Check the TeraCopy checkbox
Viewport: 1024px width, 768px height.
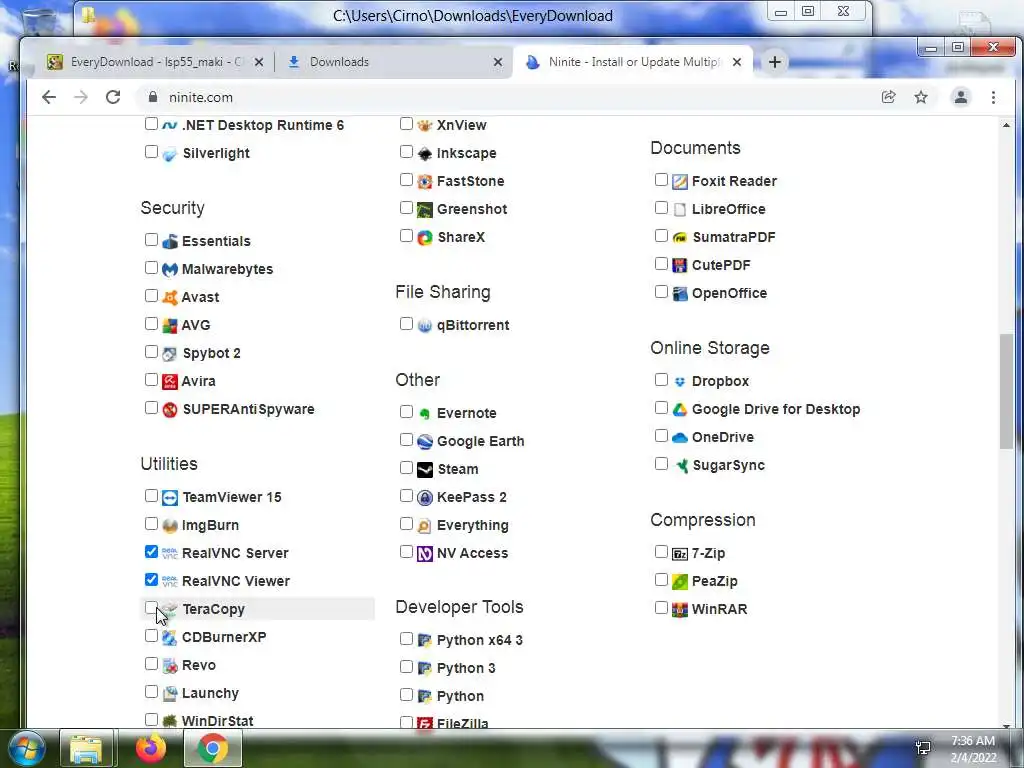[152, 608]
